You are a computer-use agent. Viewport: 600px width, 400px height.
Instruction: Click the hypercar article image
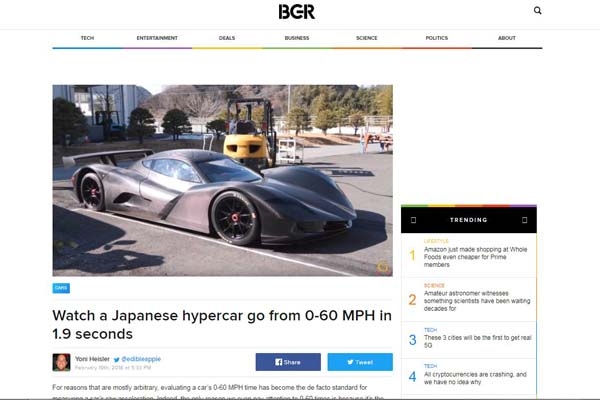click(222, 179)
